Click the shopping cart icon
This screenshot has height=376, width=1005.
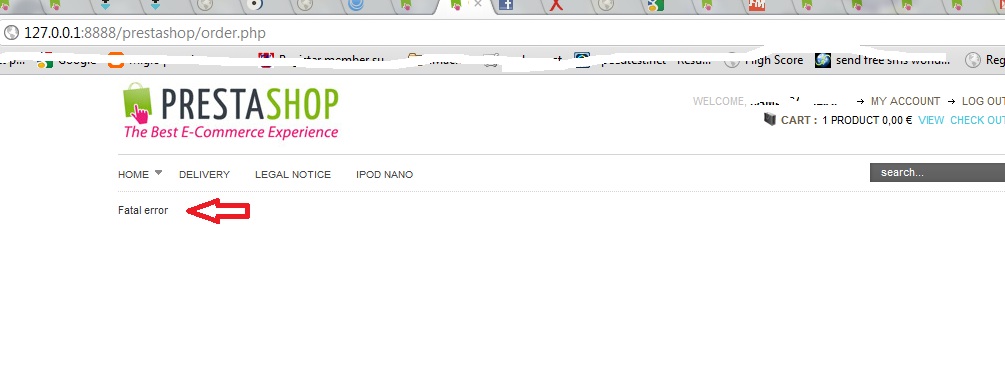[770, 119]
